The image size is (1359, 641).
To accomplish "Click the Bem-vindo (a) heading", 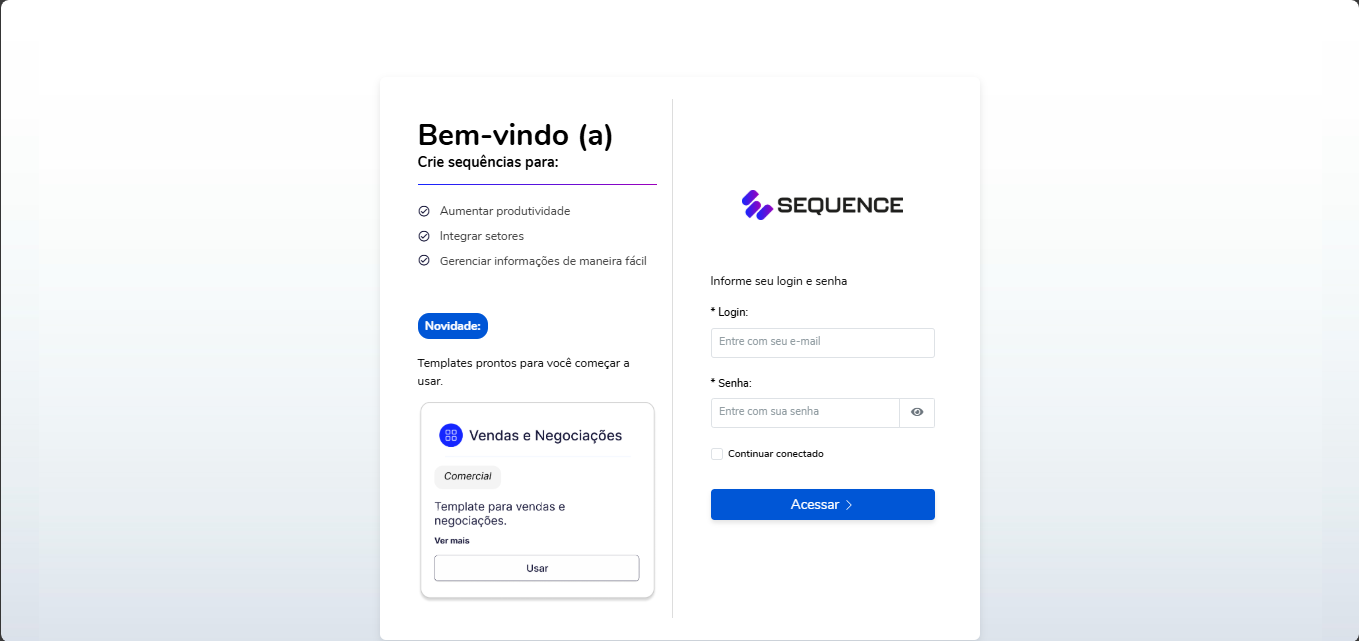I will (x=515, y=135).
